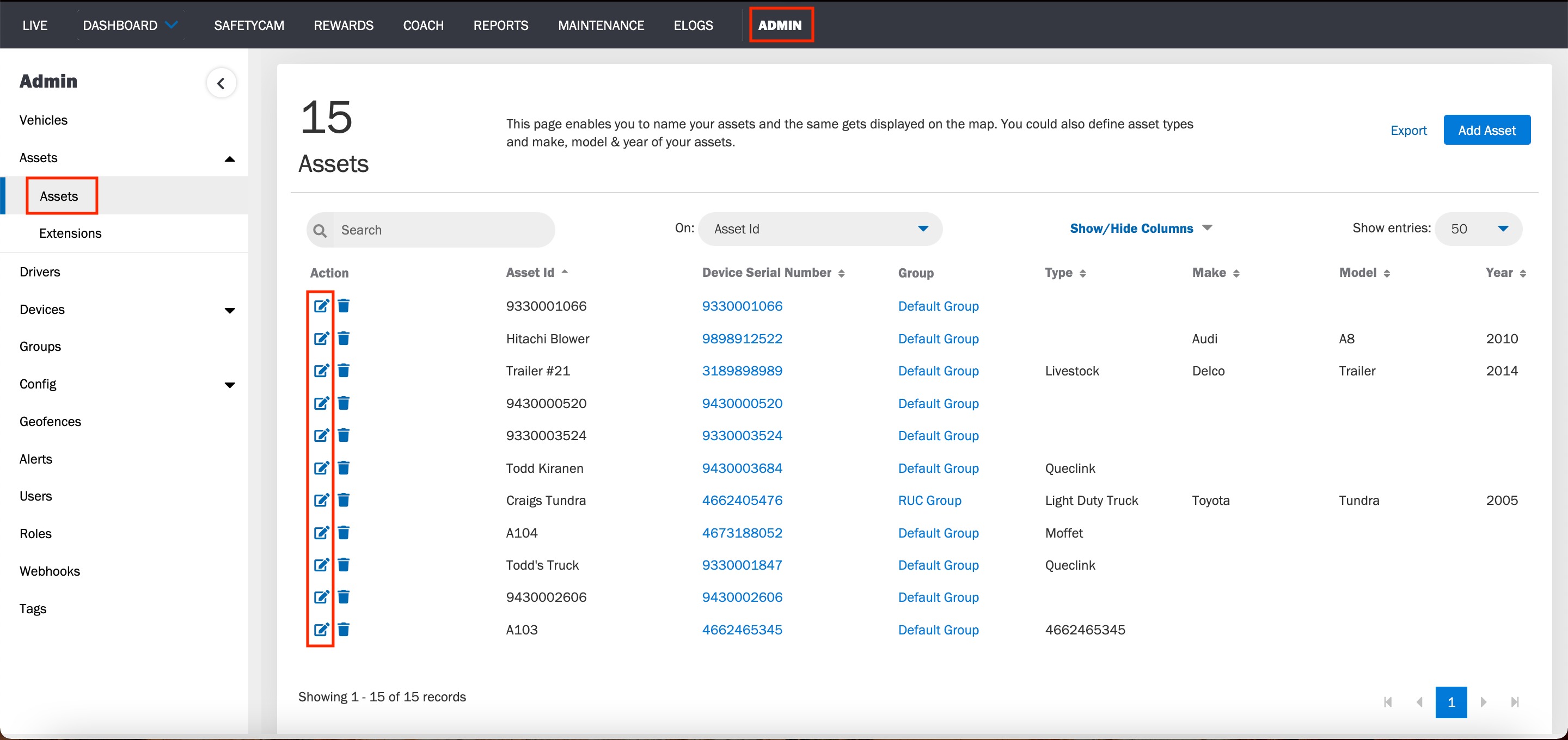Image resolution: width=1568 pixels, height=740 pixels.
Task: Open Show/Hide Columns dropdown
Action: [1141, 228]
